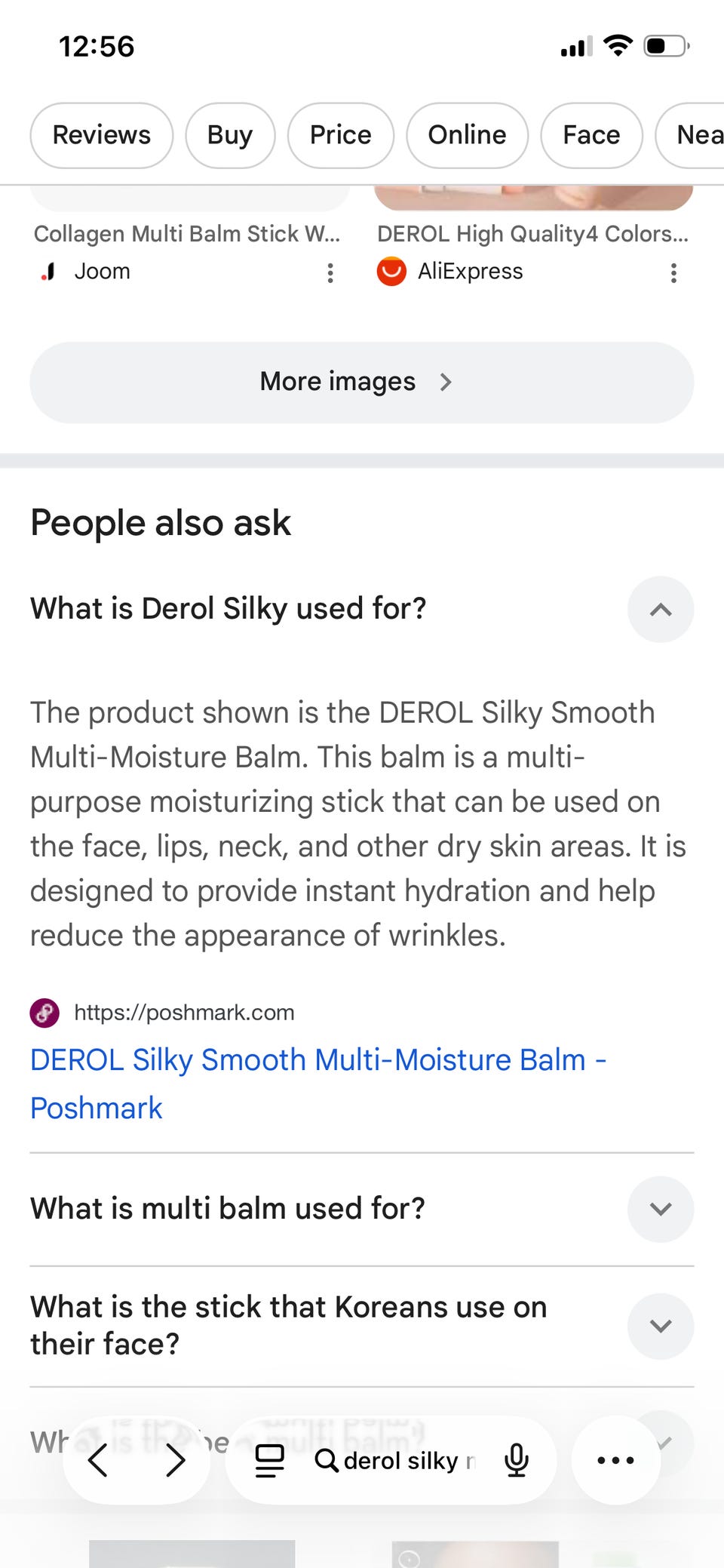Image resolution: width=724 pixels, height=1568 pixels.
Task: Tap the Poshmark site favicon
Action: pos(44,1013)
